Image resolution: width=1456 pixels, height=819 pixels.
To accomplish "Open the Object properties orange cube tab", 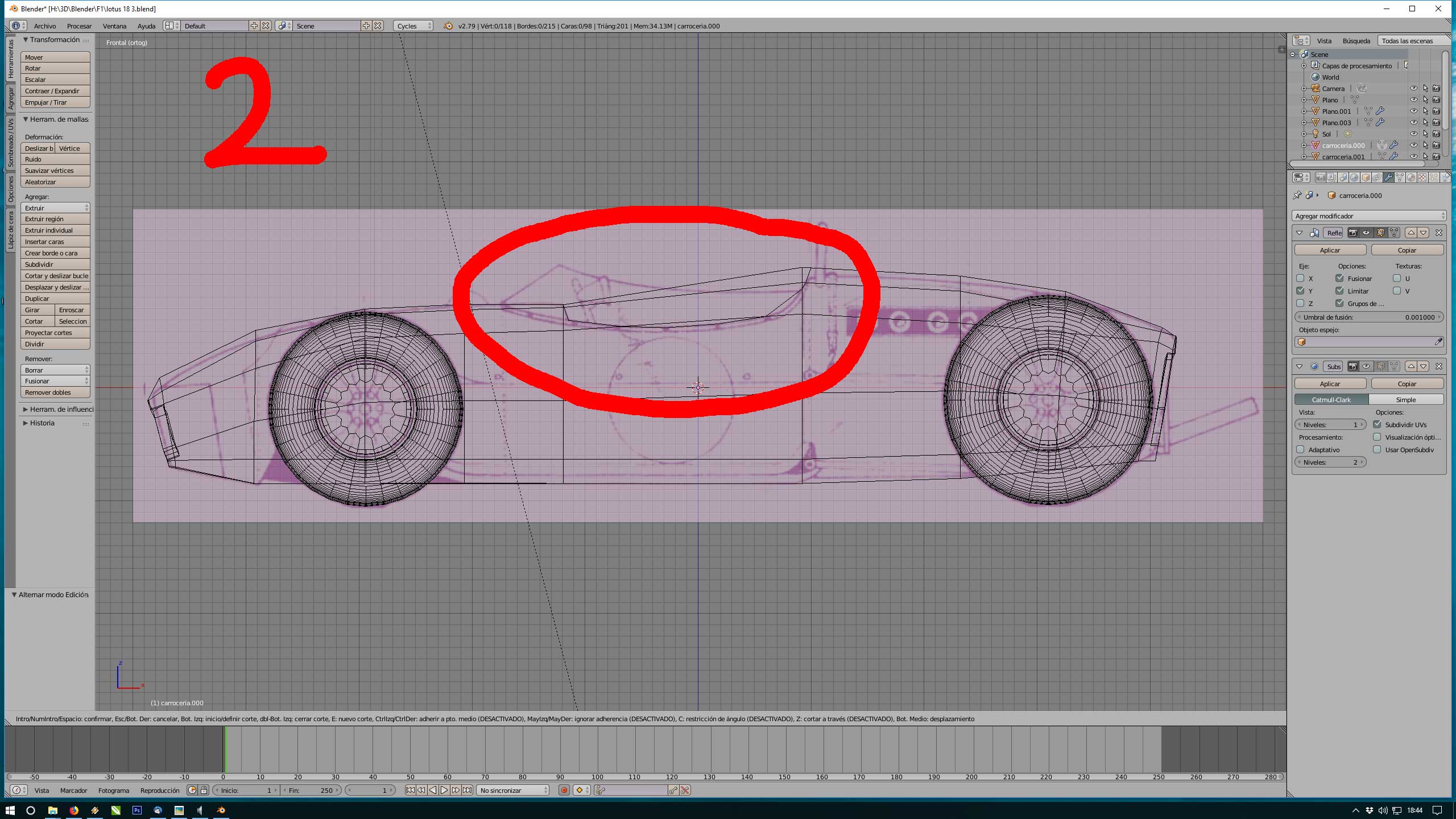I will pos(1366,177).
